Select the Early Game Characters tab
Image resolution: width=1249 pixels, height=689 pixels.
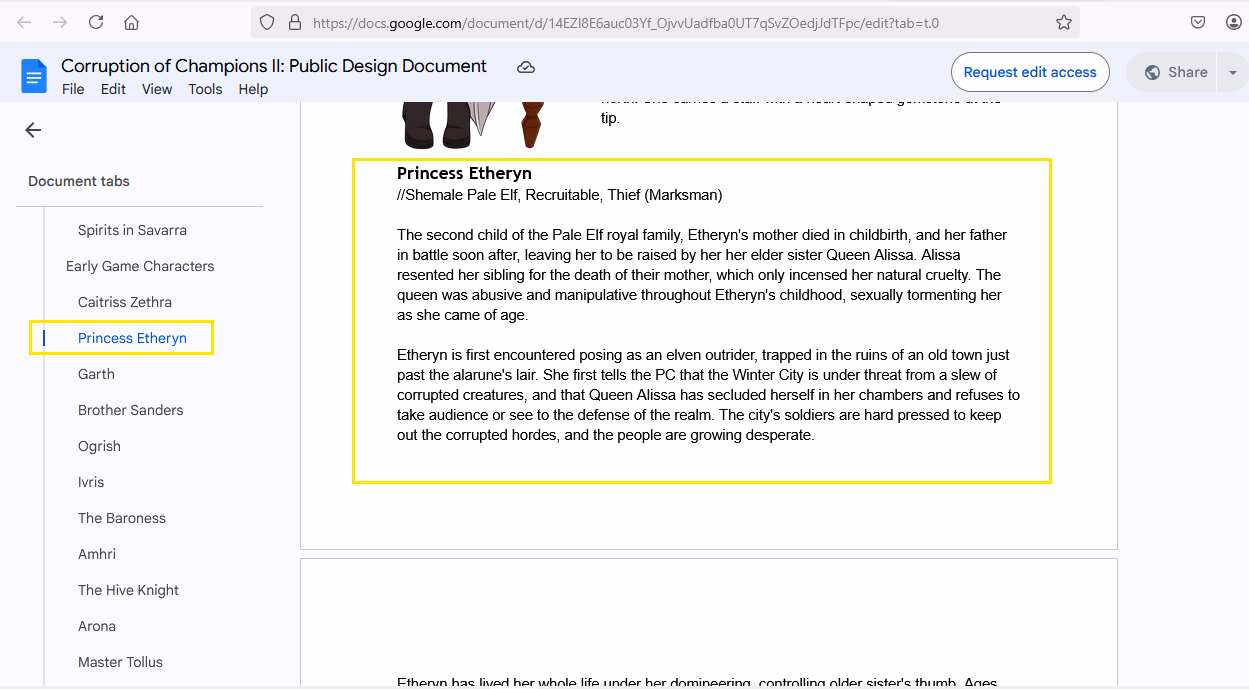coord(140,266)
